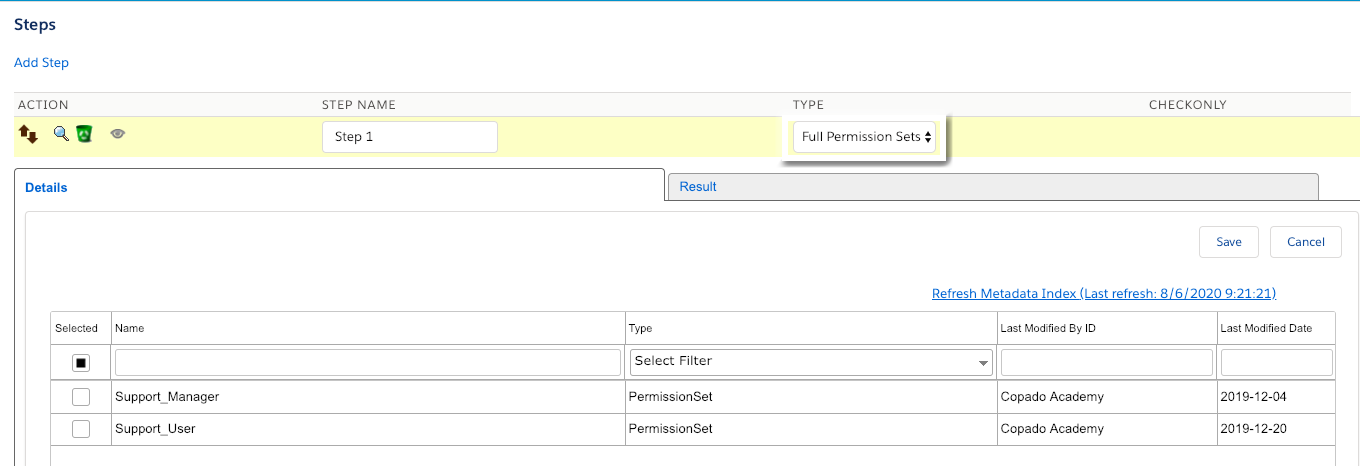Toggle the eye icon for Step 1
The image size is (1360, 466).
click(x=118, y=133)
